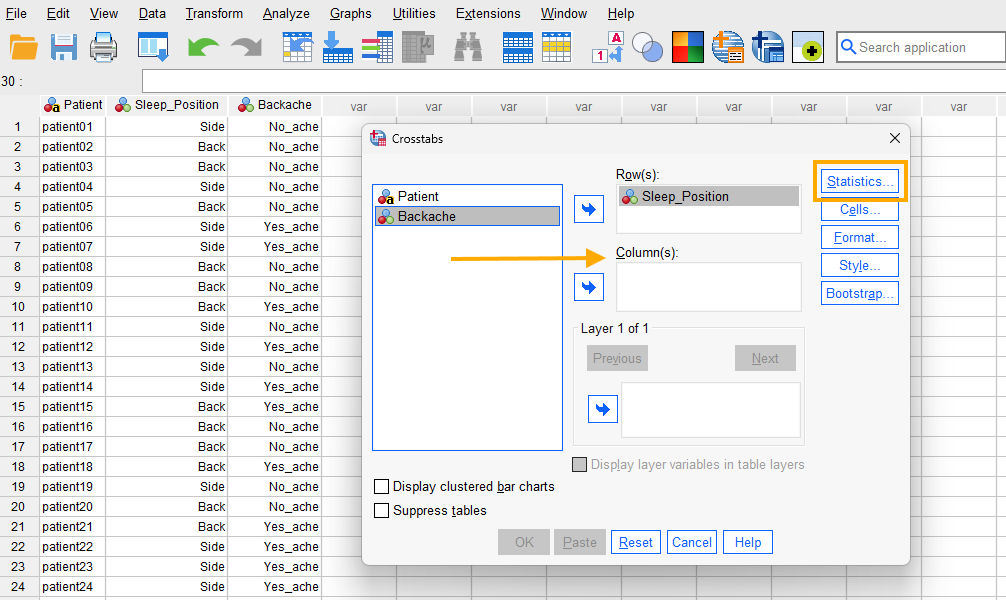
Task: Open a data document via the folder icon
Action: pyautogui.click(x=24, y=47)
